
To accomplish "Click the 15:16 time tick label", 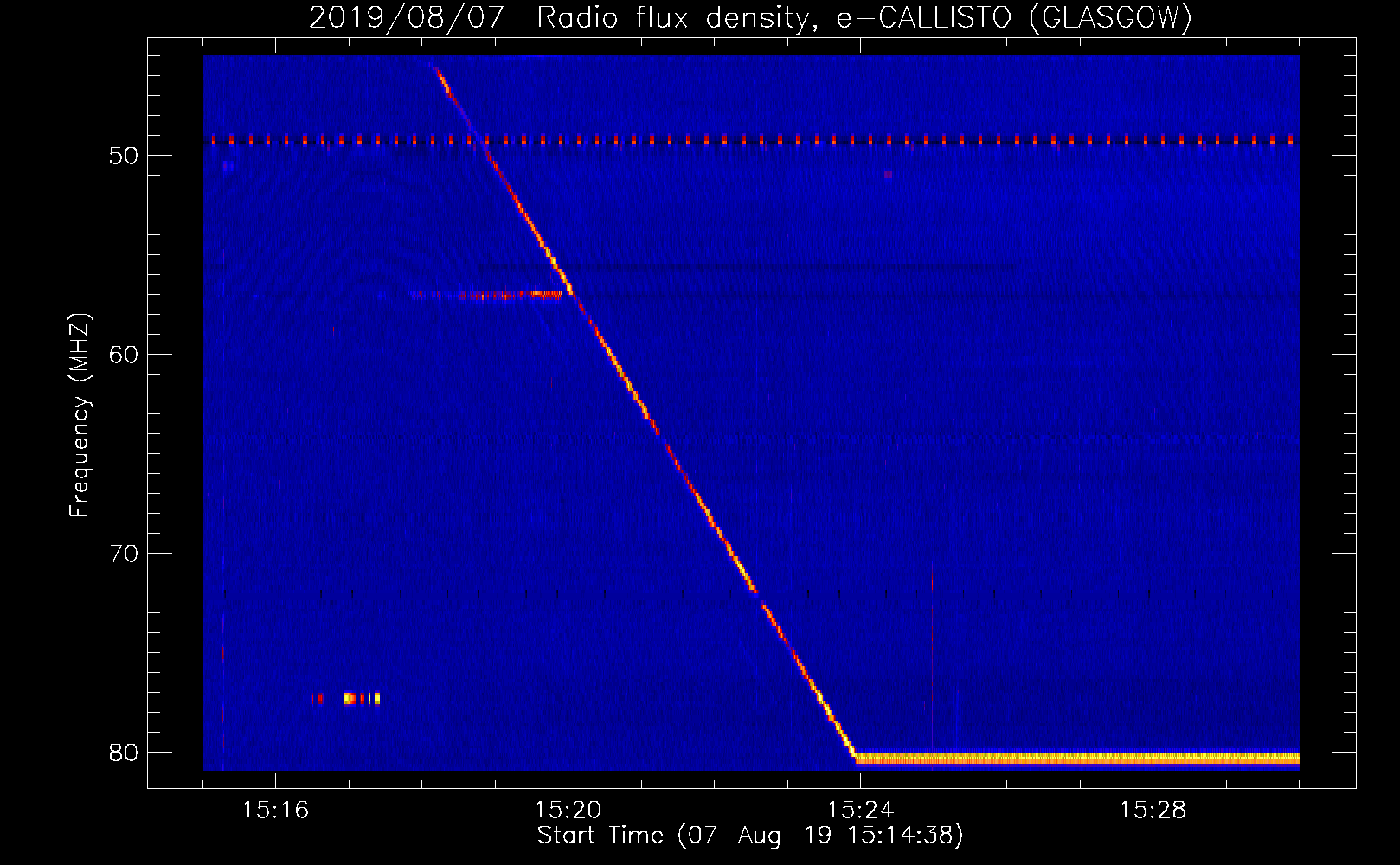I will pos(275,811).
